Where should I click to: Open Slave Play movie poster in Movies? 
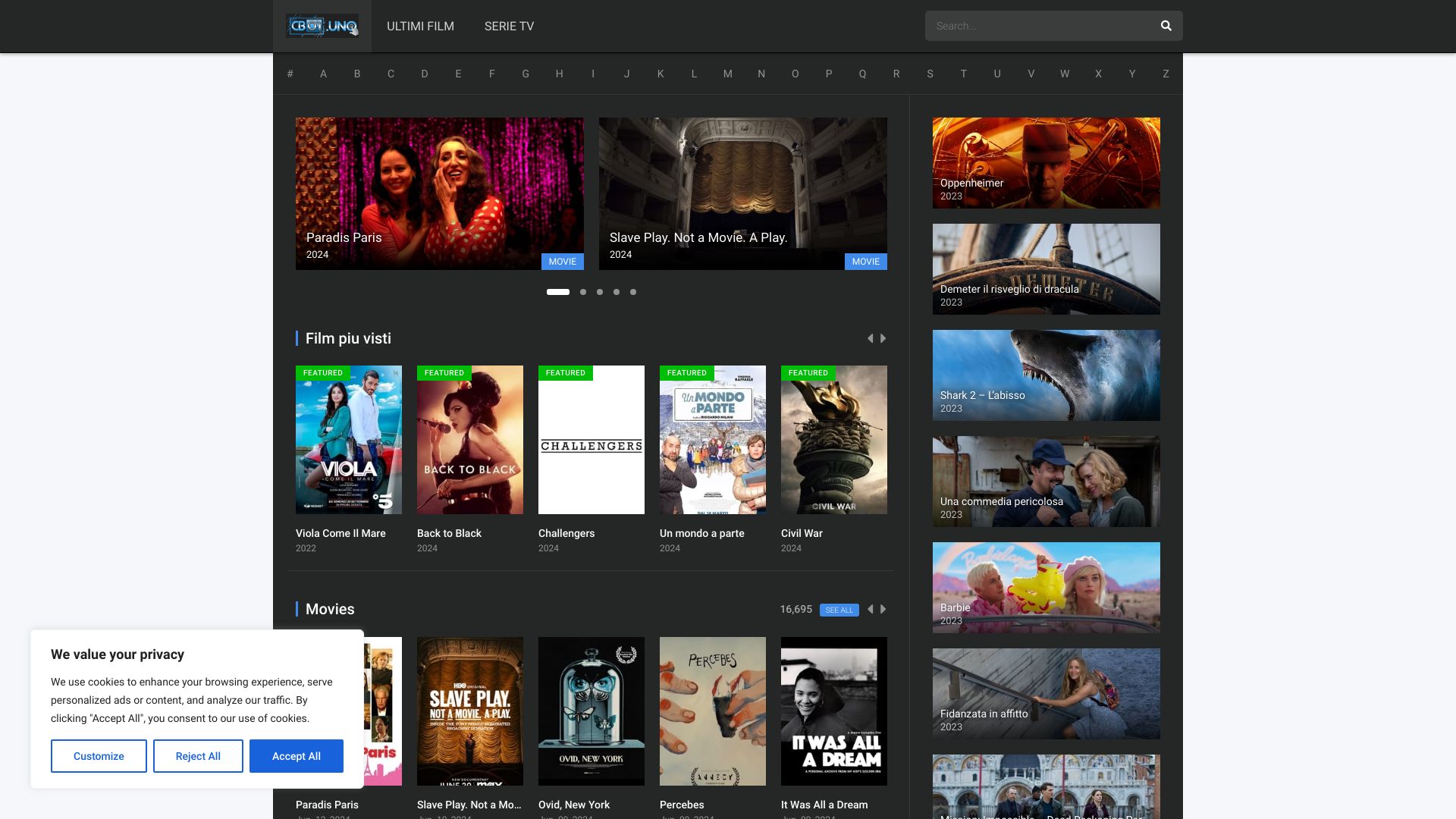click(470, 711)
